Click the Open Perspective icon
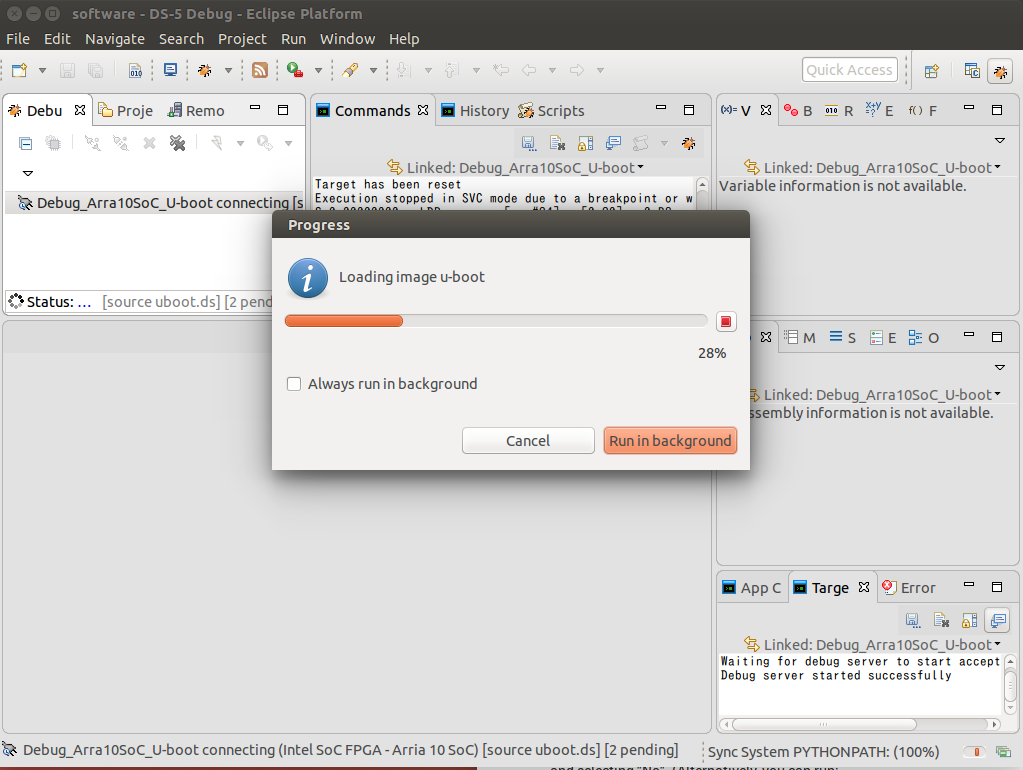 click(931, 71)
